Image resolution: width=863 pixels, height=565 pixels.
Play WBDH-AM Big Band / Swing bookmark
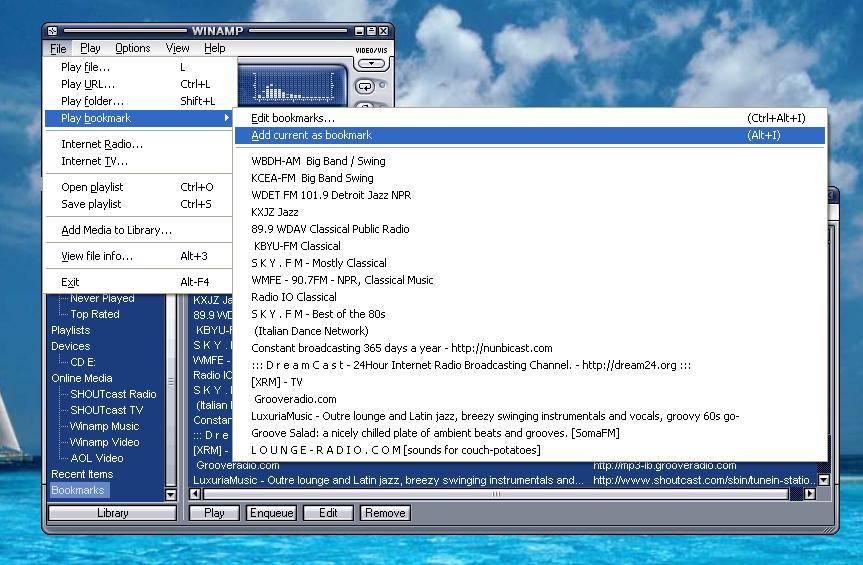[x=529, y=161]
